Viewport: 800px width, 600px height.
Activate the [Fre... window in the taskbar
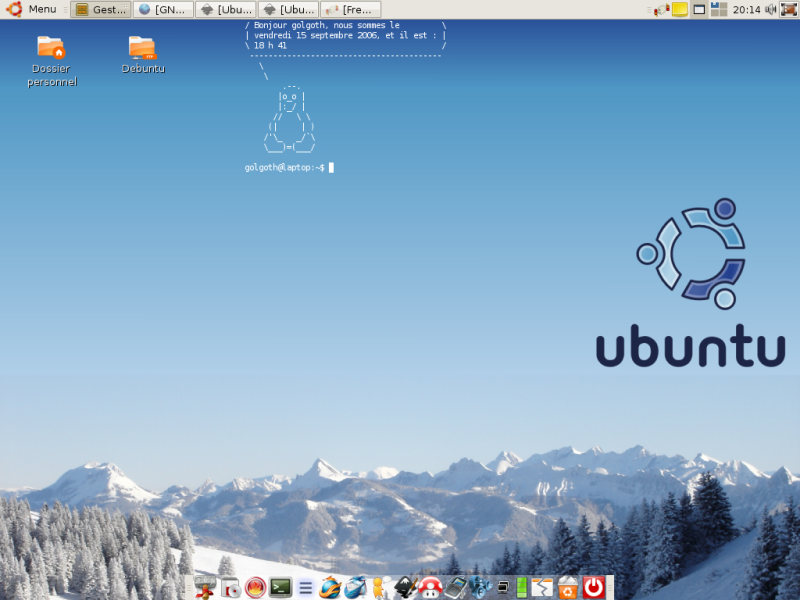(x=351, y=9)
